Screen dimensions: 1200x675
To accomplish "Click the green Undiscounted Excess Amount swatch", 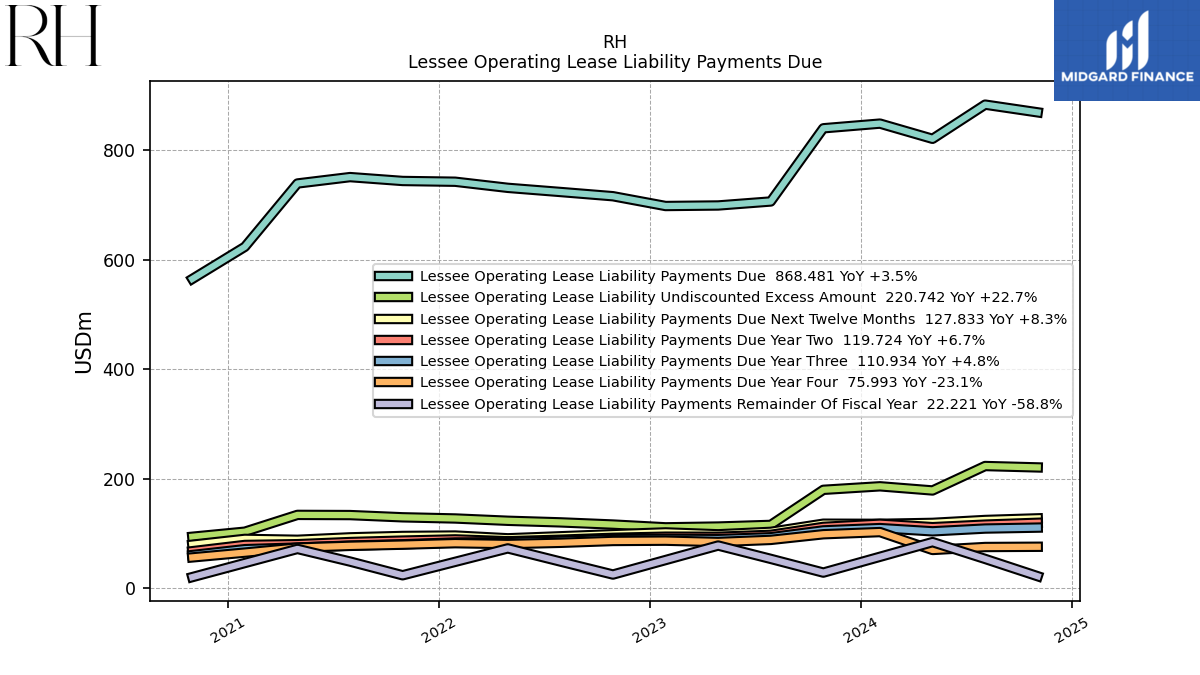I will tap(393, 298).
